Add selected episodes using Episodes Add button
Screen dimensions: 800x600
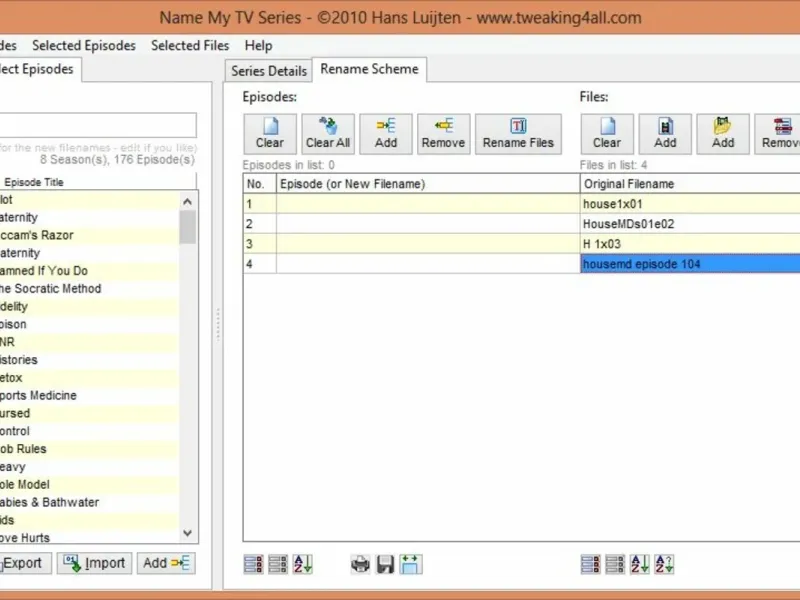386,134
